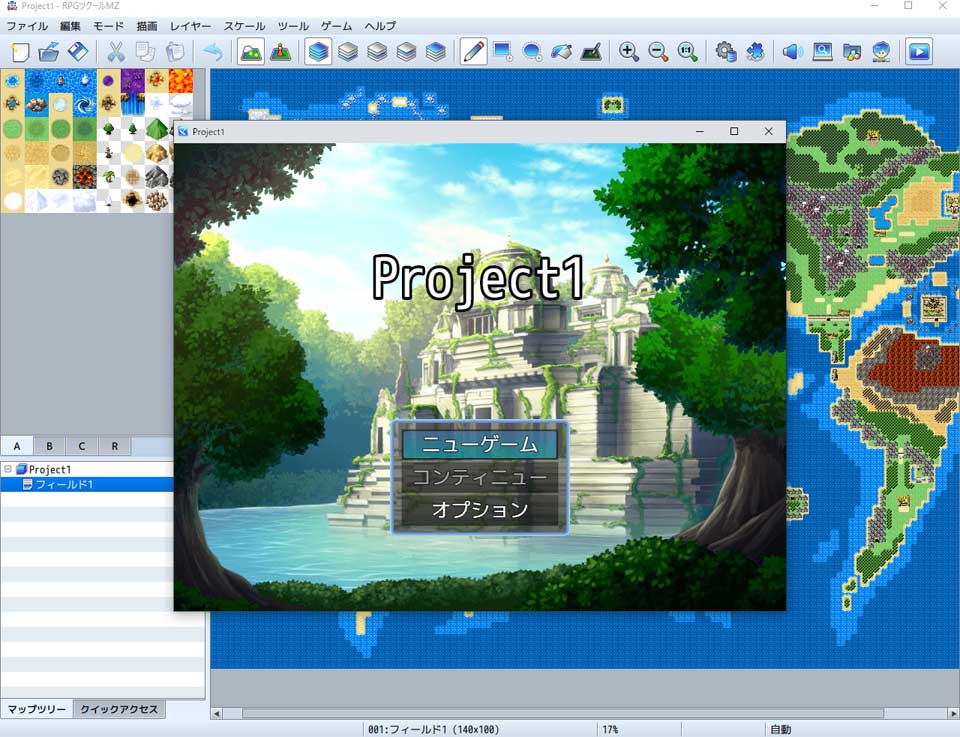
Task: Click the Undo arrow icon
Action: pos(212,51)
